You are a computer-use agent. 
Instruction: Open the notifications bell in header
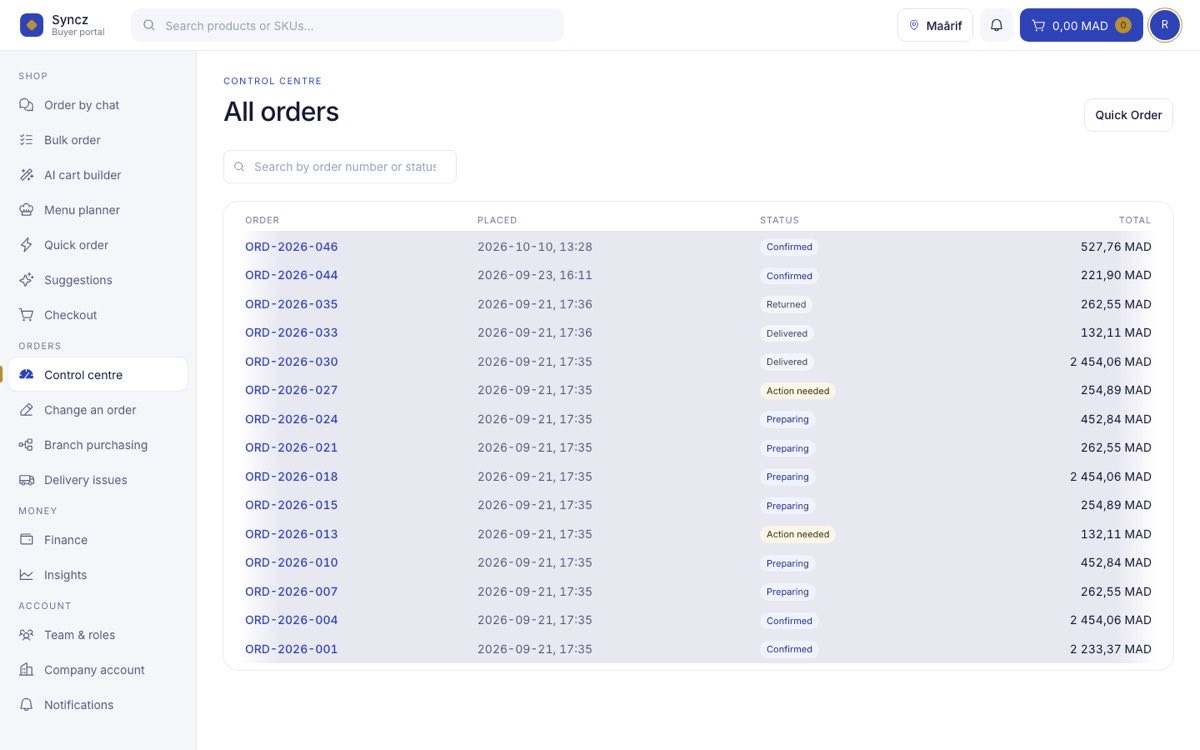pos(996,25)
